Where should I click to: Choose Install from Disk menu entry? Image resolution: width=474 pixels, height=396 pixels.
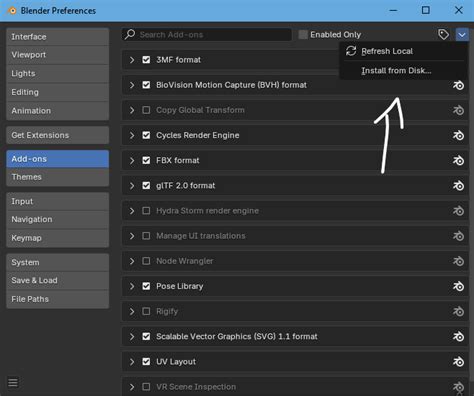click(x=403, y=70)
